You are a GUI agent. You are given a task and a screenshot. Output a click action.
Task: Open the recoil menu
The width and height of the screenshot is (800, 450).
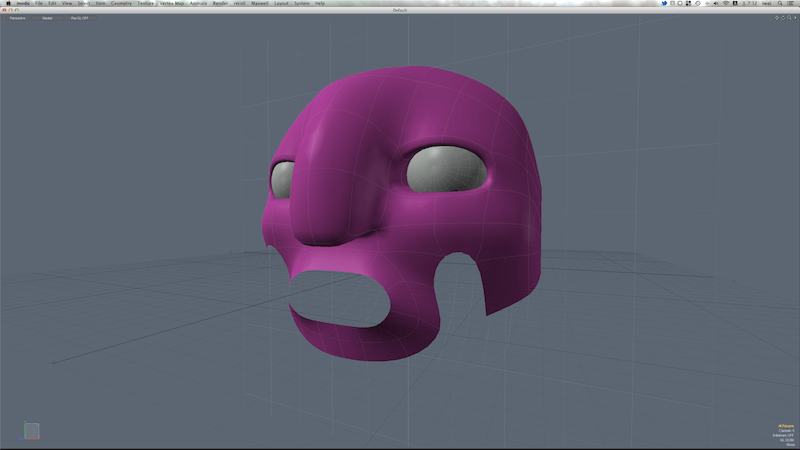(x=239, y=3)
